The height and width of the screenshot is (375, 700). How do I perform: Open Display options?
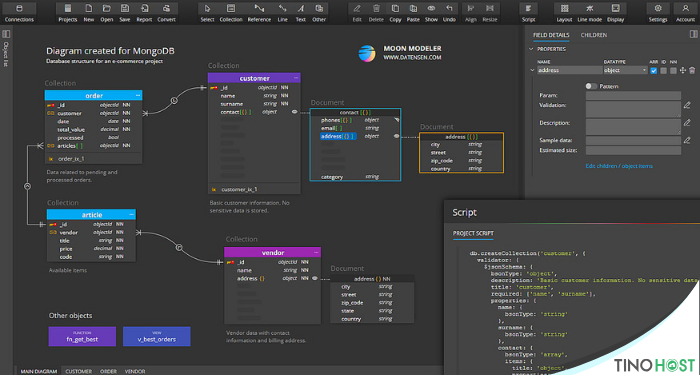[616, 8]
